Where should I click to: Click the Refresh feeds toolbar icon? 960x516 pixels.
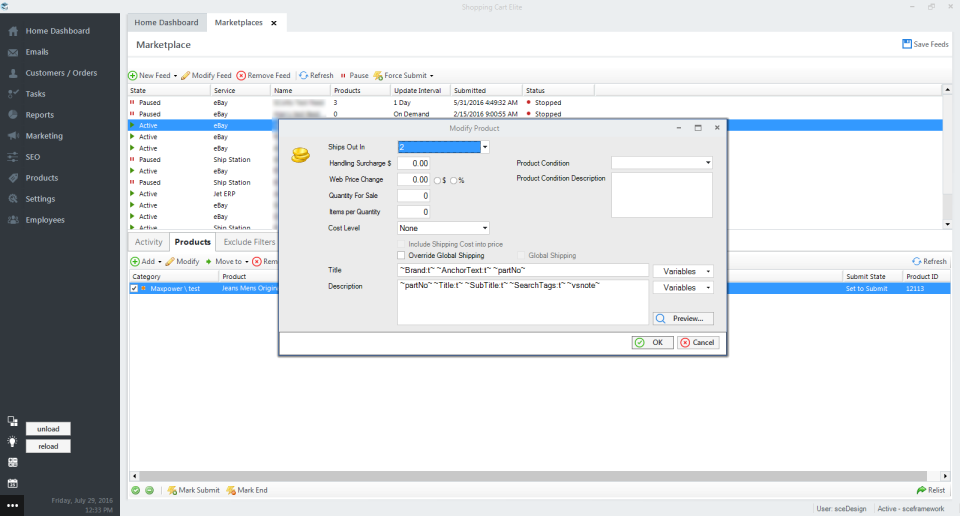(x=304, y=75)
